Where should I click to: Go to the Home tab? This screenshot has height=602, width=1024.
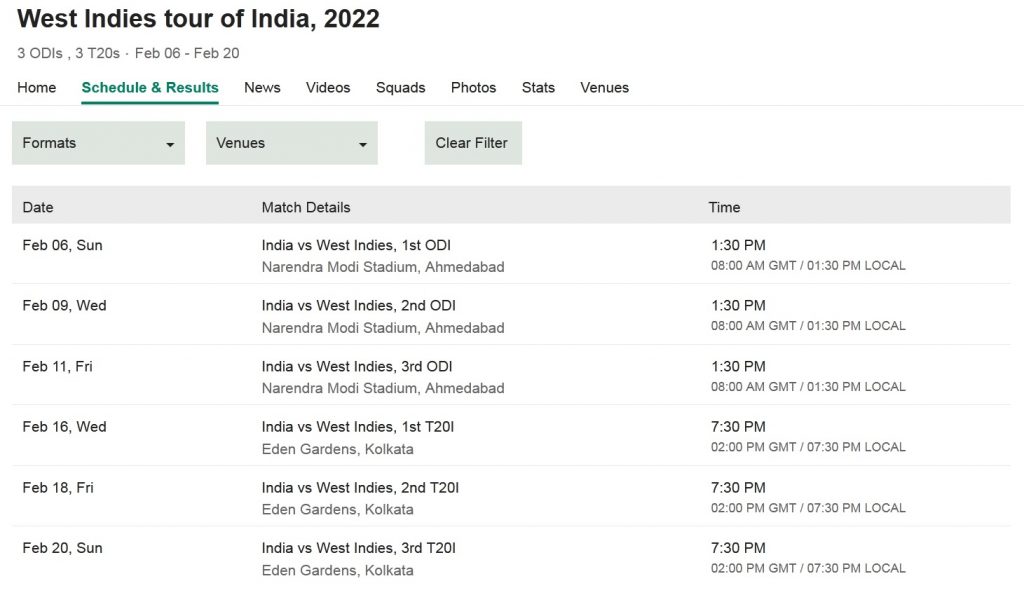(x=37, y=88)
